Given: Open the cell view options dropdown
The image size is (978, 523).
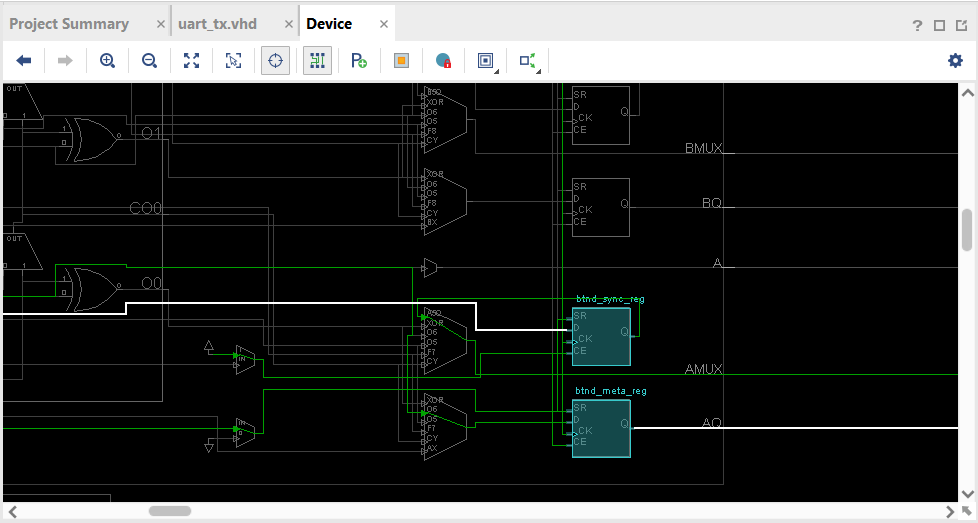Looking at the screenshot, I should pos(486,61).
